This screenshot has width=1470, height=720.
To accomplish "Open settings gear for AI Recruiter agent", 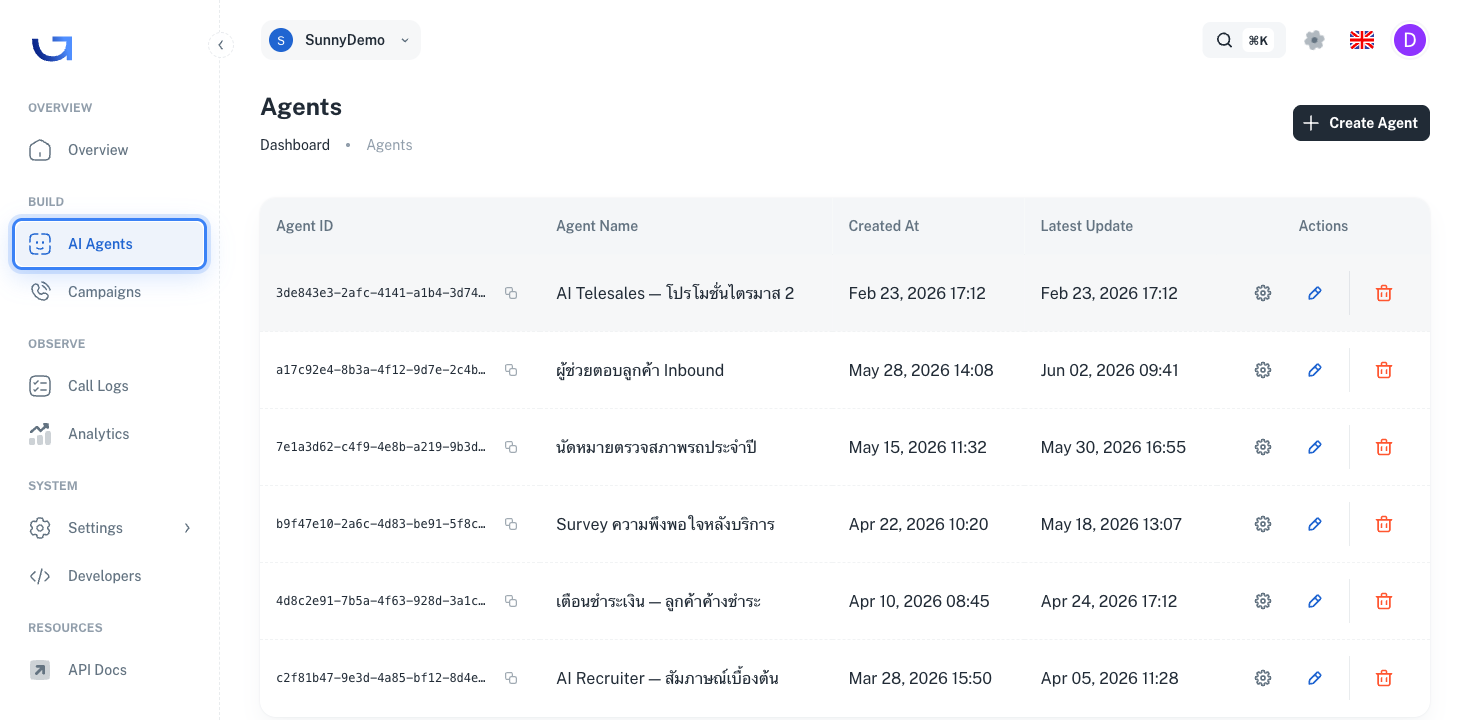I will 1263,678.
